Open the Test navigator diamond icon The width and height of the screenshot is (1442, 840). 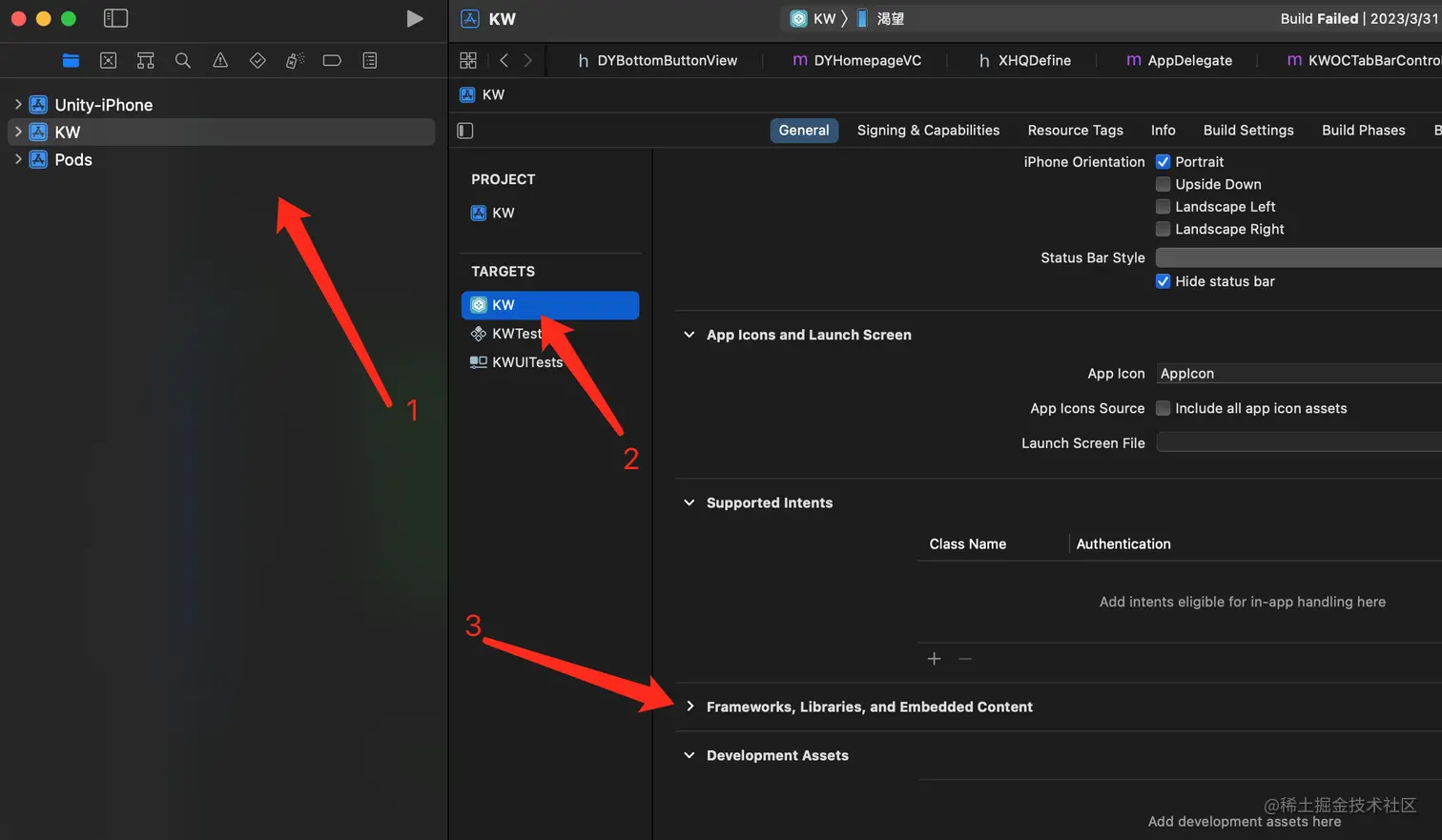click(x=257, y=60)
